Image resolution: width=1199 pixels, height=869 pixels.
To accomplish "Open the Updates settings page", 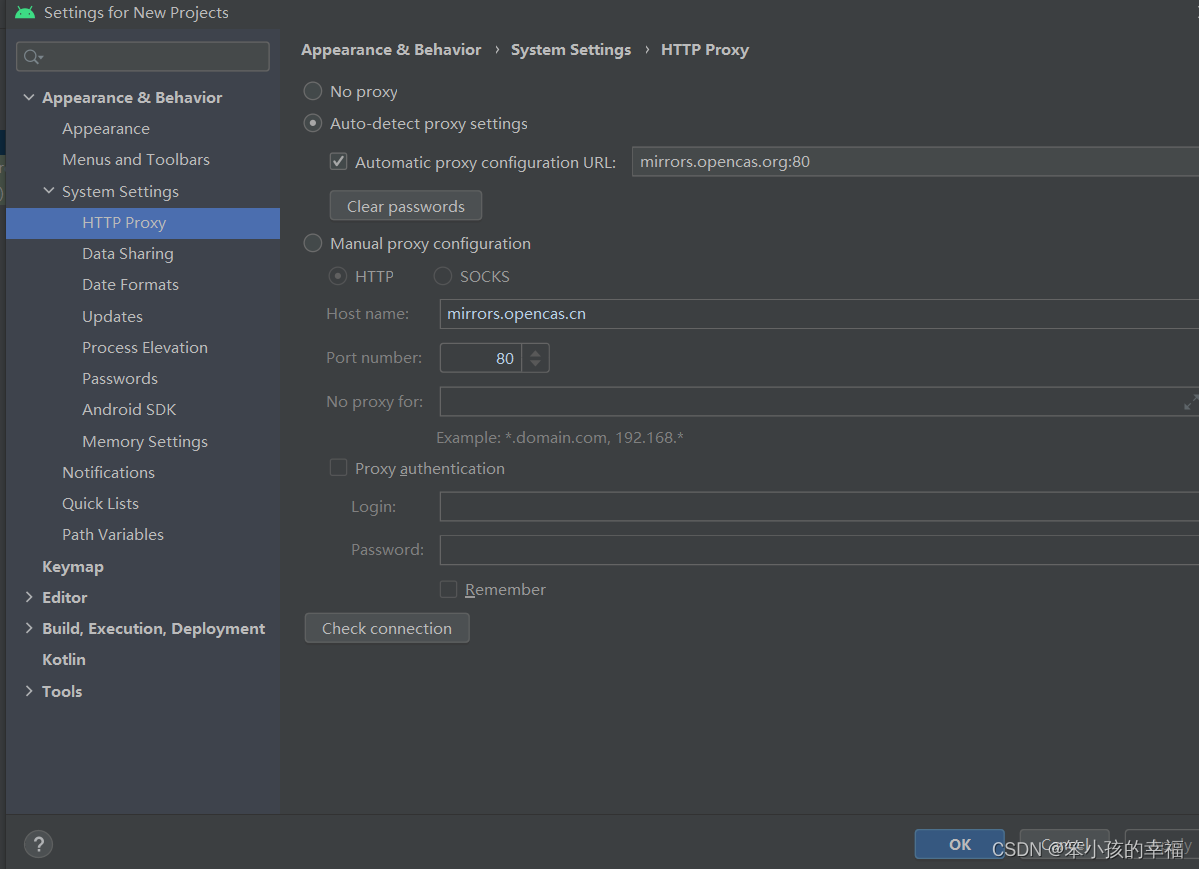I will (x=112, y=316).
